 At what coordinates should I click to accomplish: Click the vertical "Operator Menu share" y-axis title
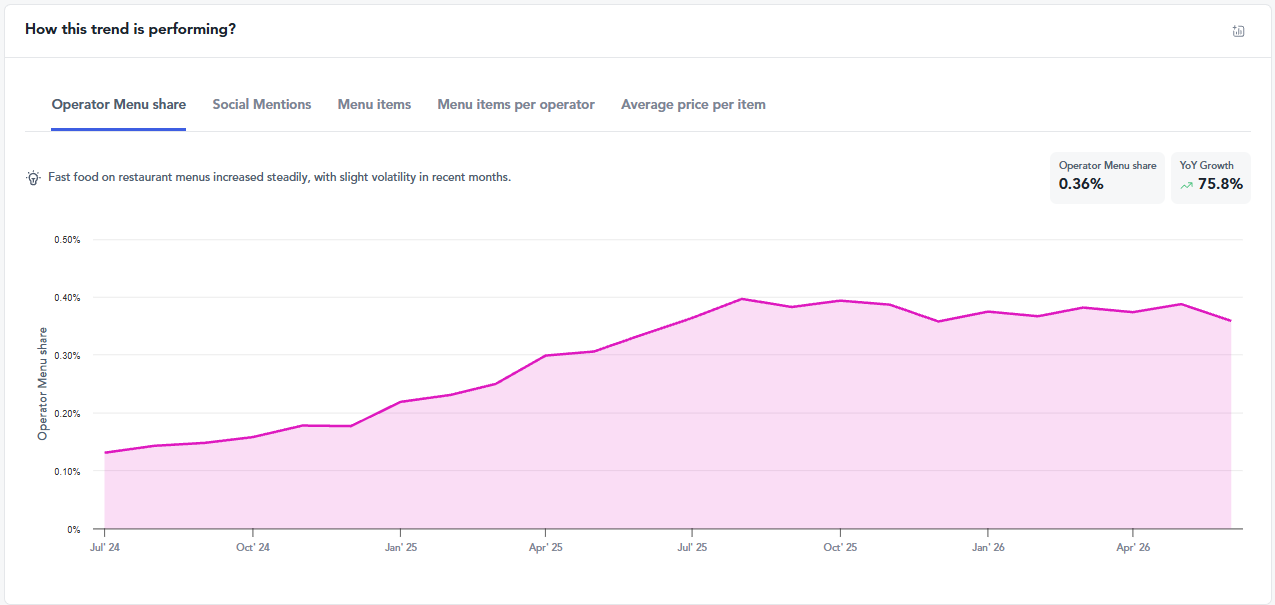coord(42,384)
